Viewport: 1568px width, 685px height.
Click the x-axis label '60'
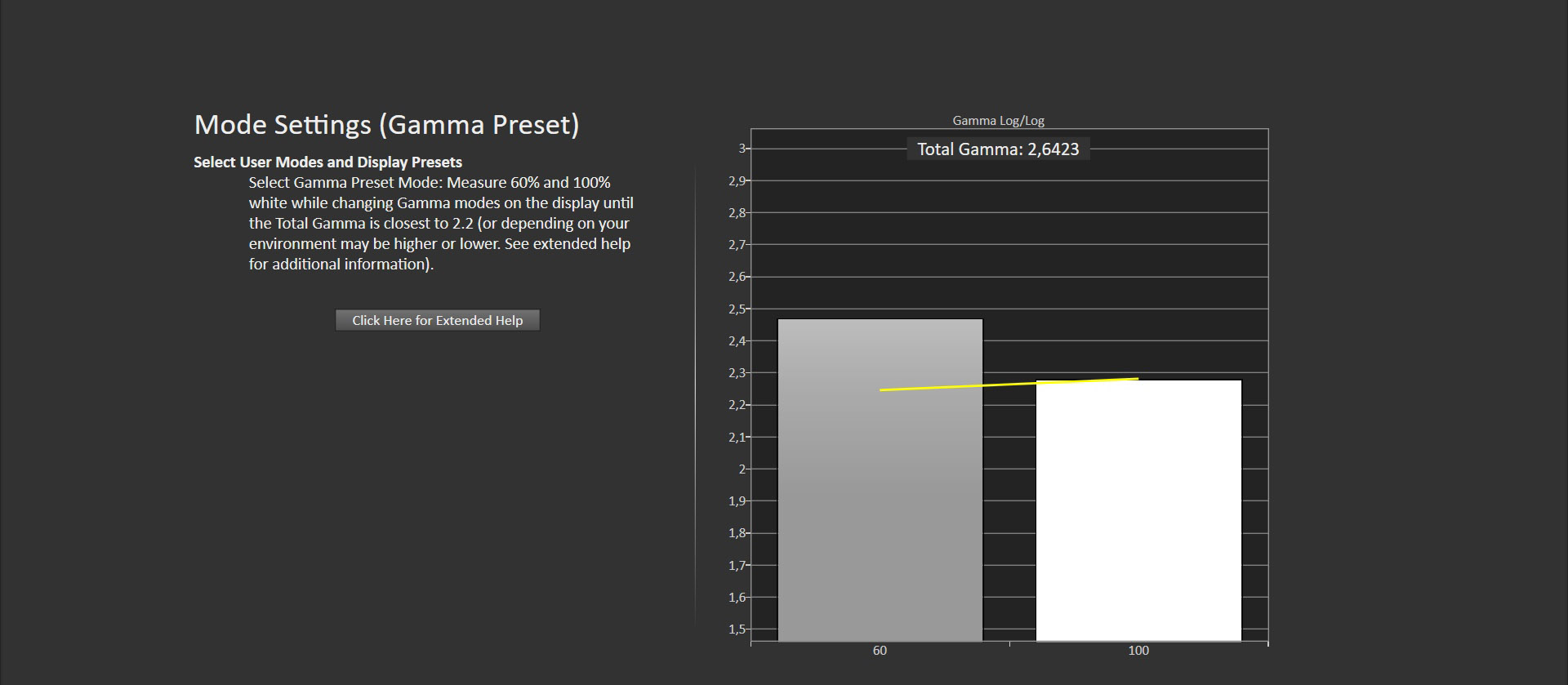coord(880,651)
